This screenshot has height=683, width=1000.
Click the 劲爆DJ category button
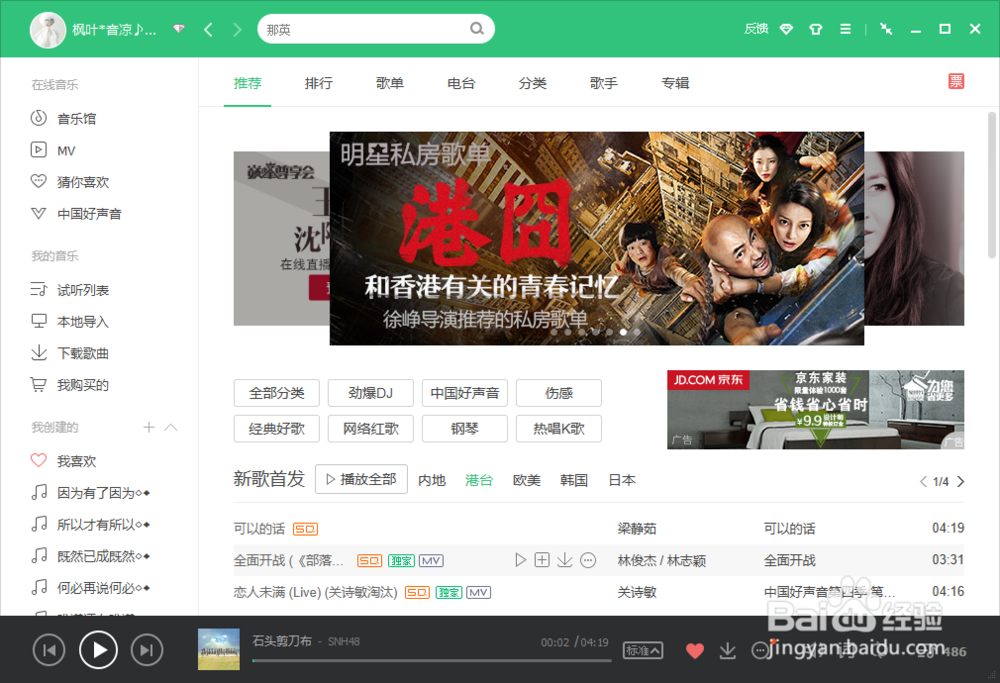pos(371,393)
